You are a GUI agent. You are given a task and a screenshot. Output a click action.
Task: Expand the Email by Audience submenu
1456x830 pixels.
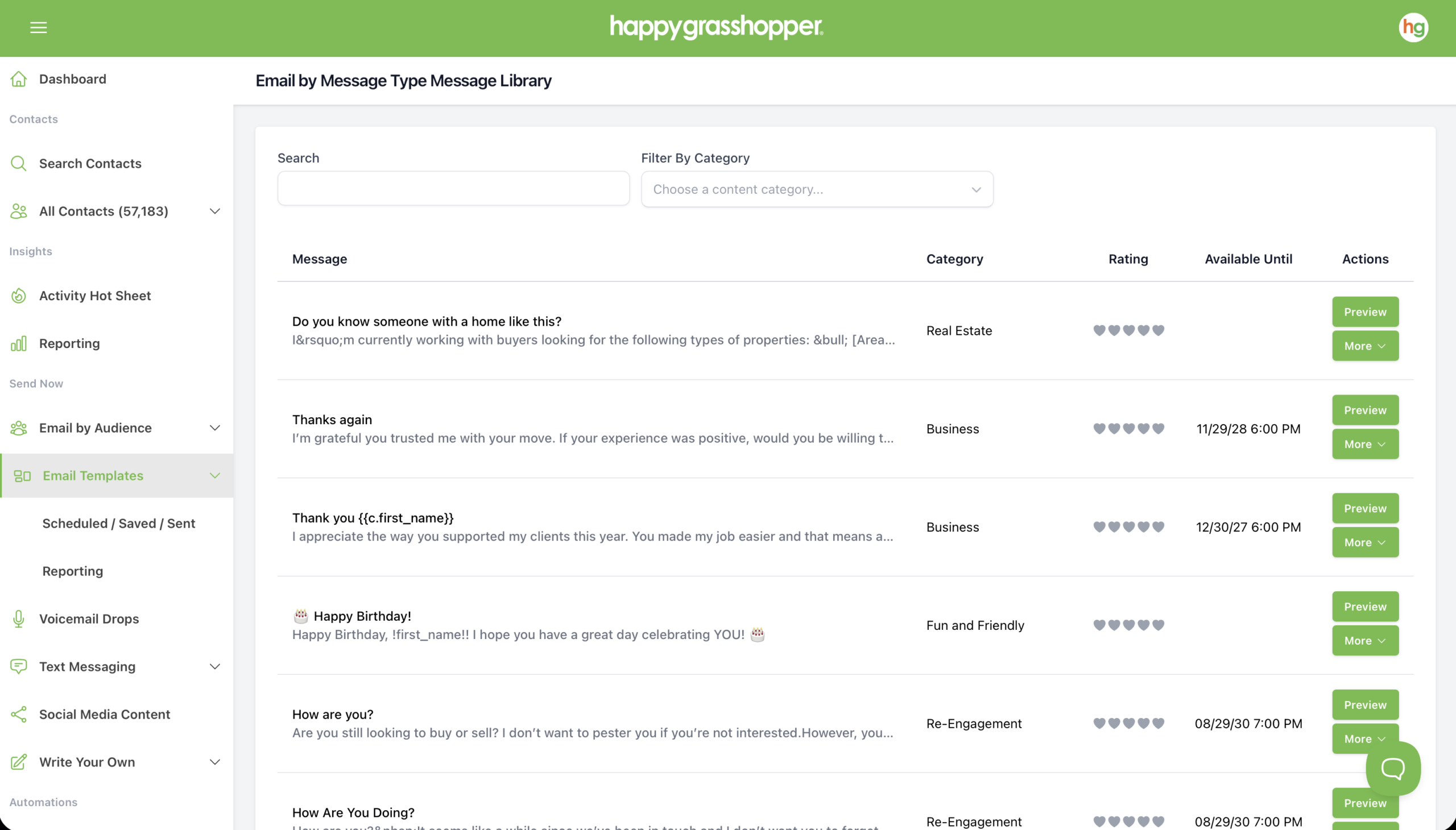pos(214,428)
